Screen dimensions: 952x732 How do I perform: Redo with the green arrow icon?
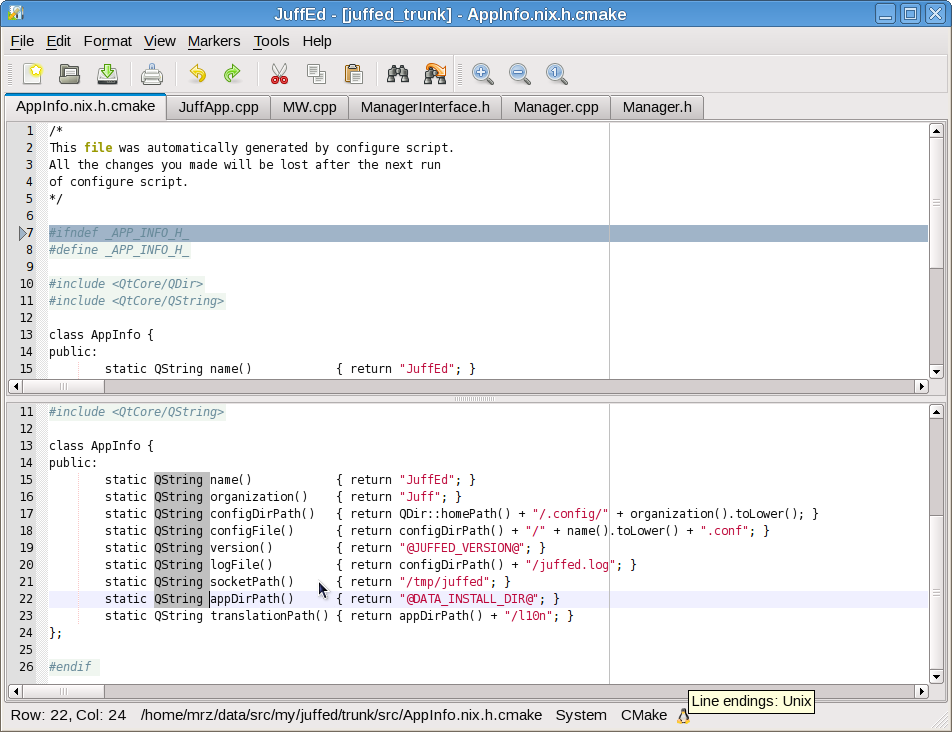click(x=233, y=74)
